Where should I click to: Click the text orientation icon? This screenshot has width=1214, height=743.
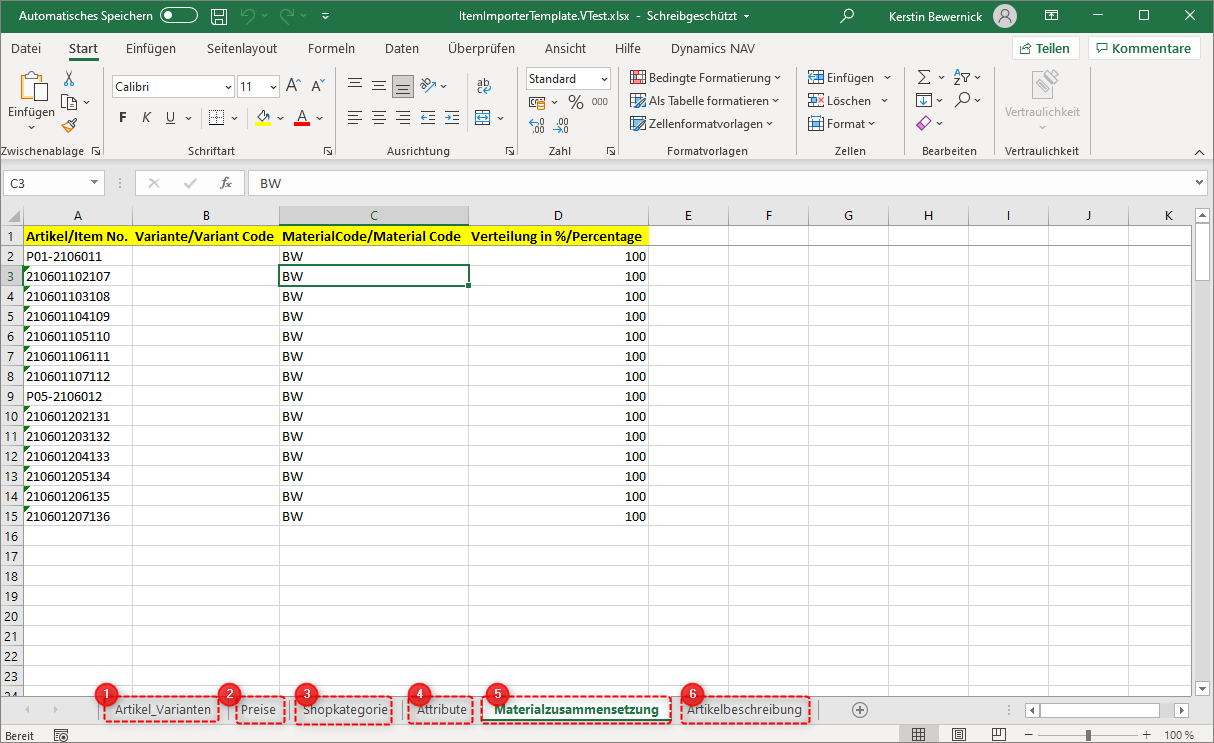click(x=429, y=86)
